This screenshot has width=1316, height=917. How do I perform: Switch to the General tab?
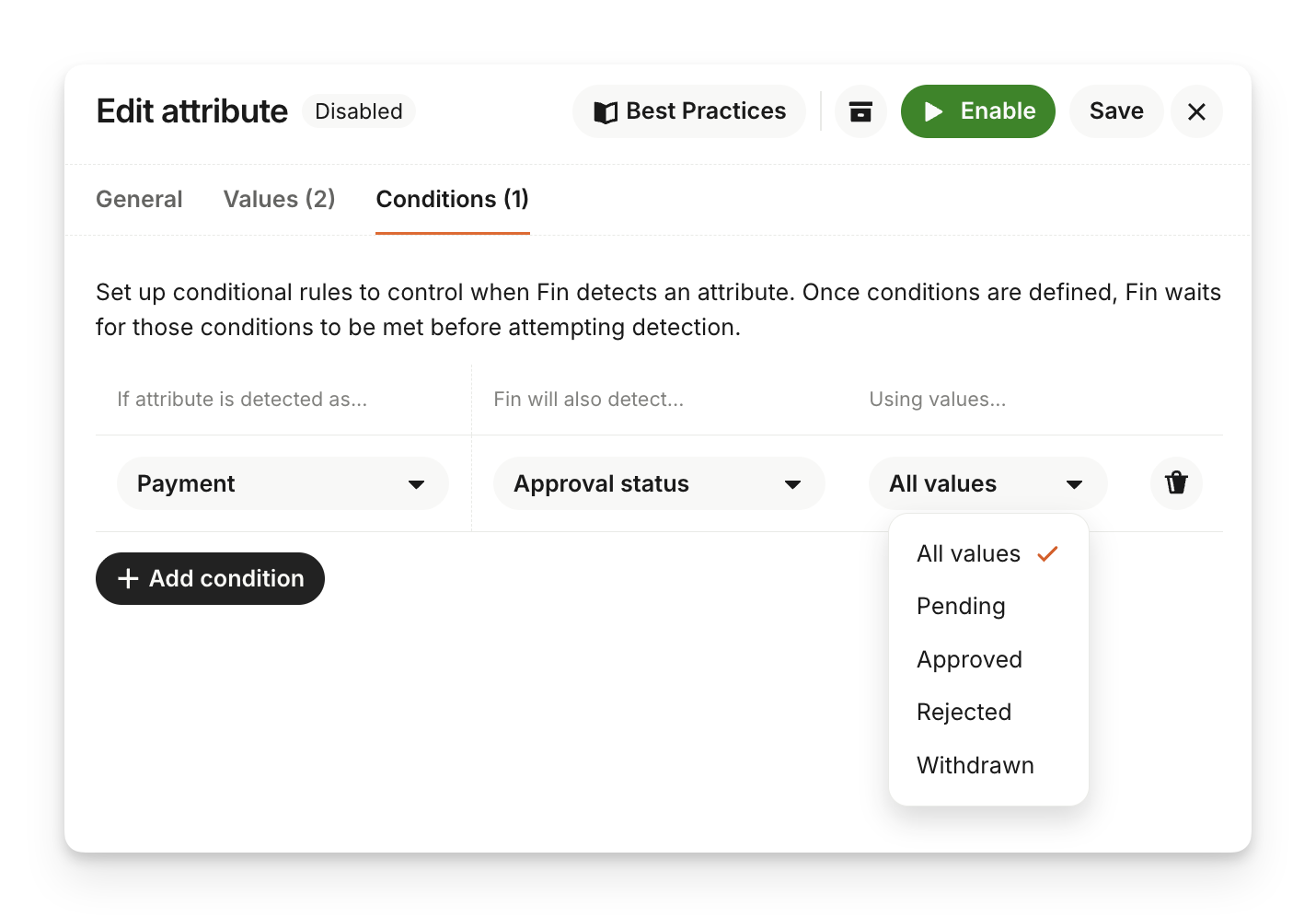point(139,199)
